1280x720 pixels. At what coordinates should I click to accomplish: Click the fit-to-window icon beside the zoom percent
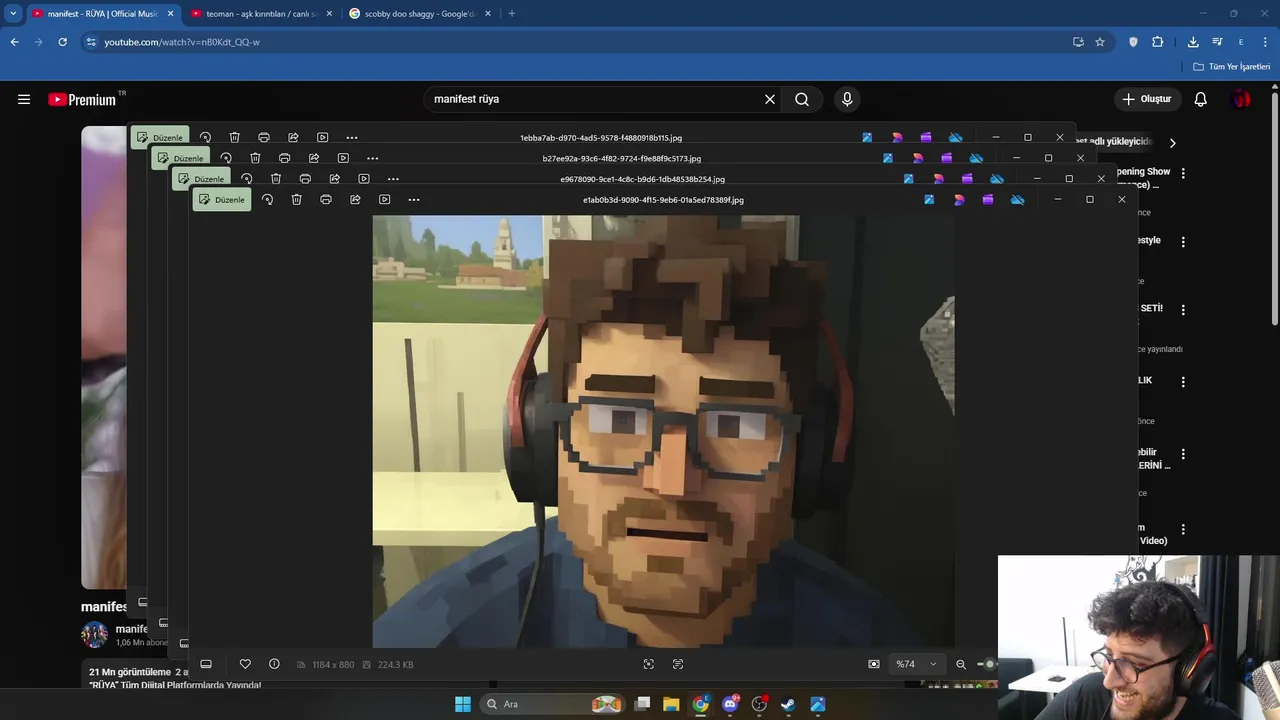[x=874, y=664]
